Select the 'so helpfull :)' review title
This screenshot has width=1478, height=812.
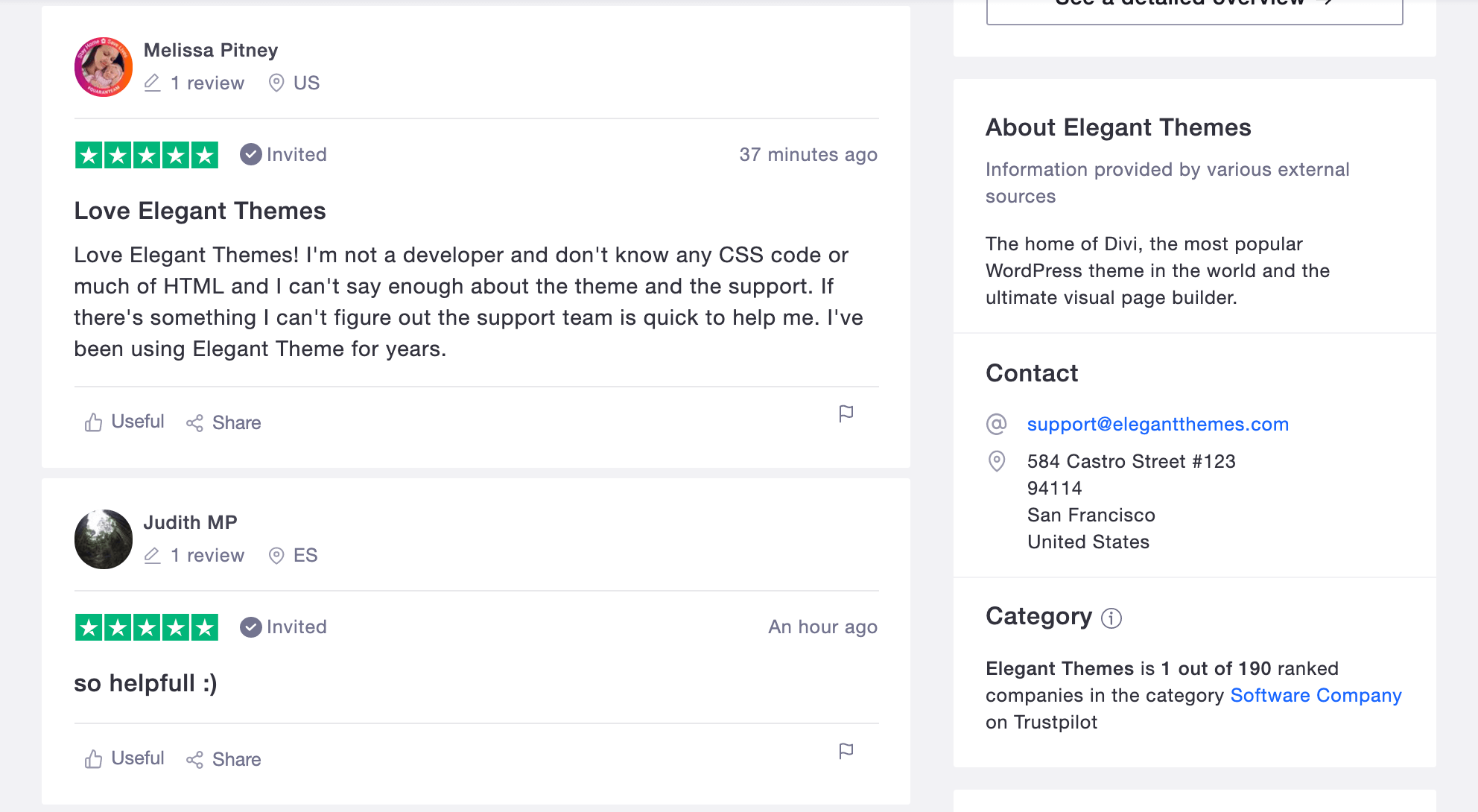[145, 682]
